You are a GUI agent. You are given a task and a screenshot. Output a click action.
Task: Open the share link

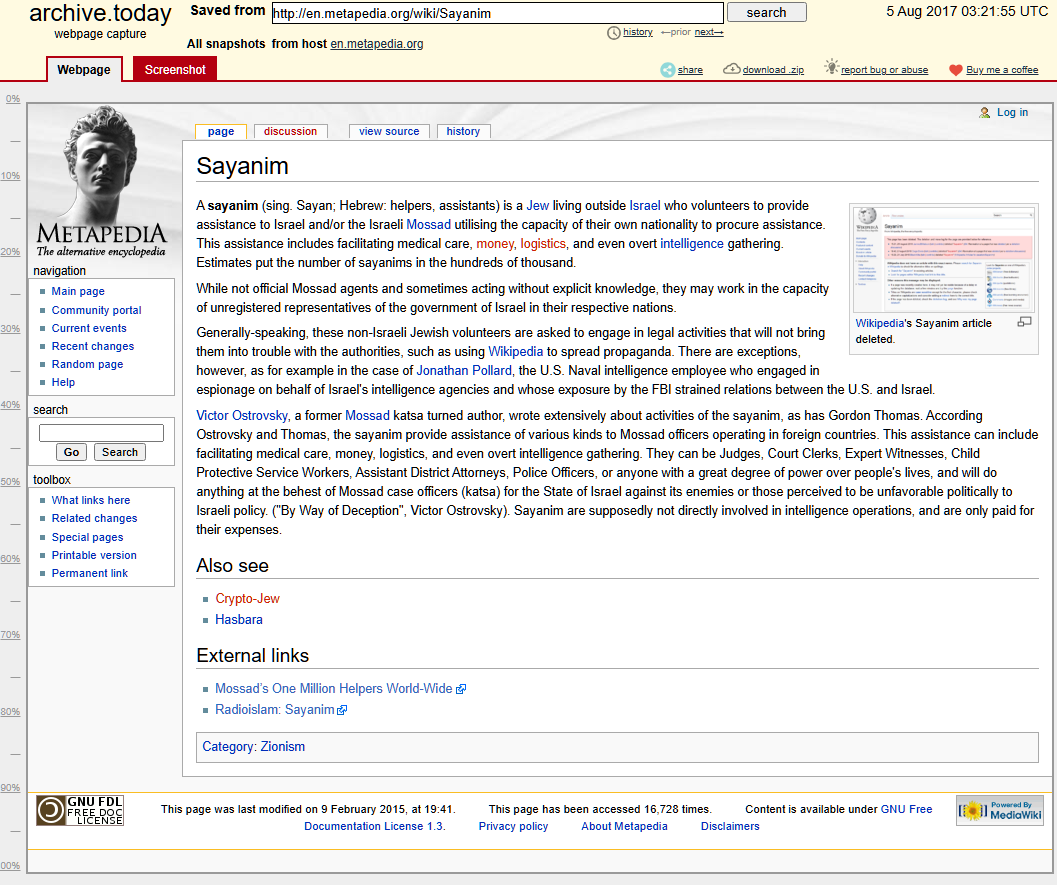point(690,69)
